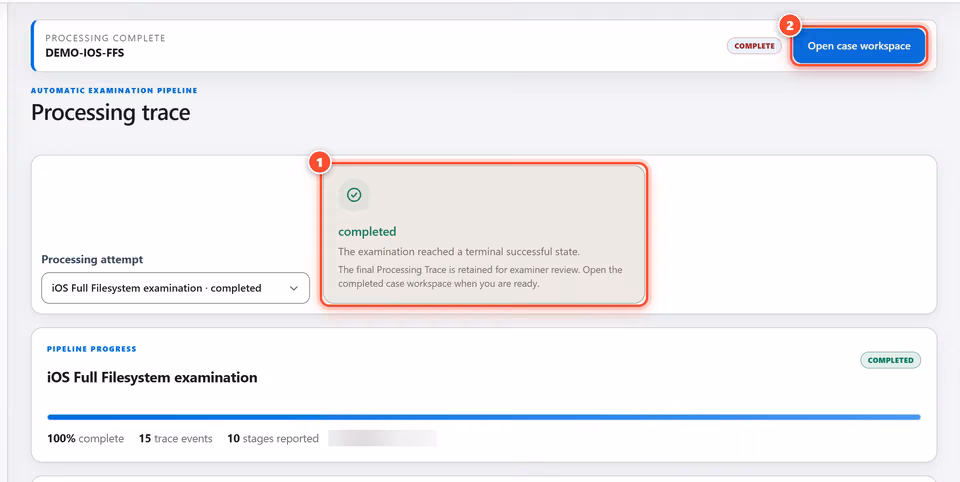The height and width of the screenshot is (482, 960).
Task: Click the 15 trace events counter
Action: click(x=176, y=439)
